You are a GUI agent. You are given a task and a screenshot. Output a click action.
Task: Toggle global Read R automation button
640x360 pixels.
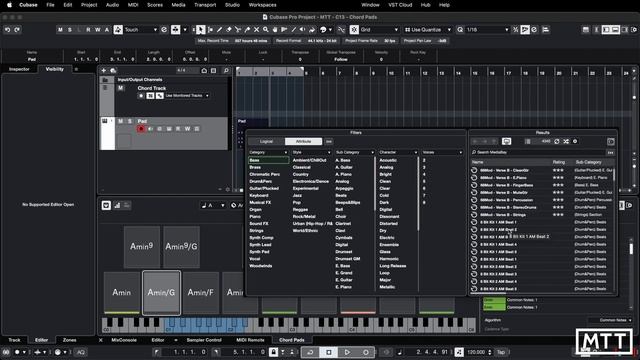[88, 30]
